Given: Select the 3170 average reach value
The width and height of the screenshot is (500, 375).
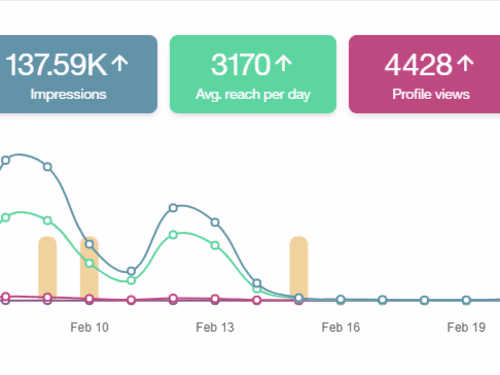Looking at the screenshot, I should [241, 65].
